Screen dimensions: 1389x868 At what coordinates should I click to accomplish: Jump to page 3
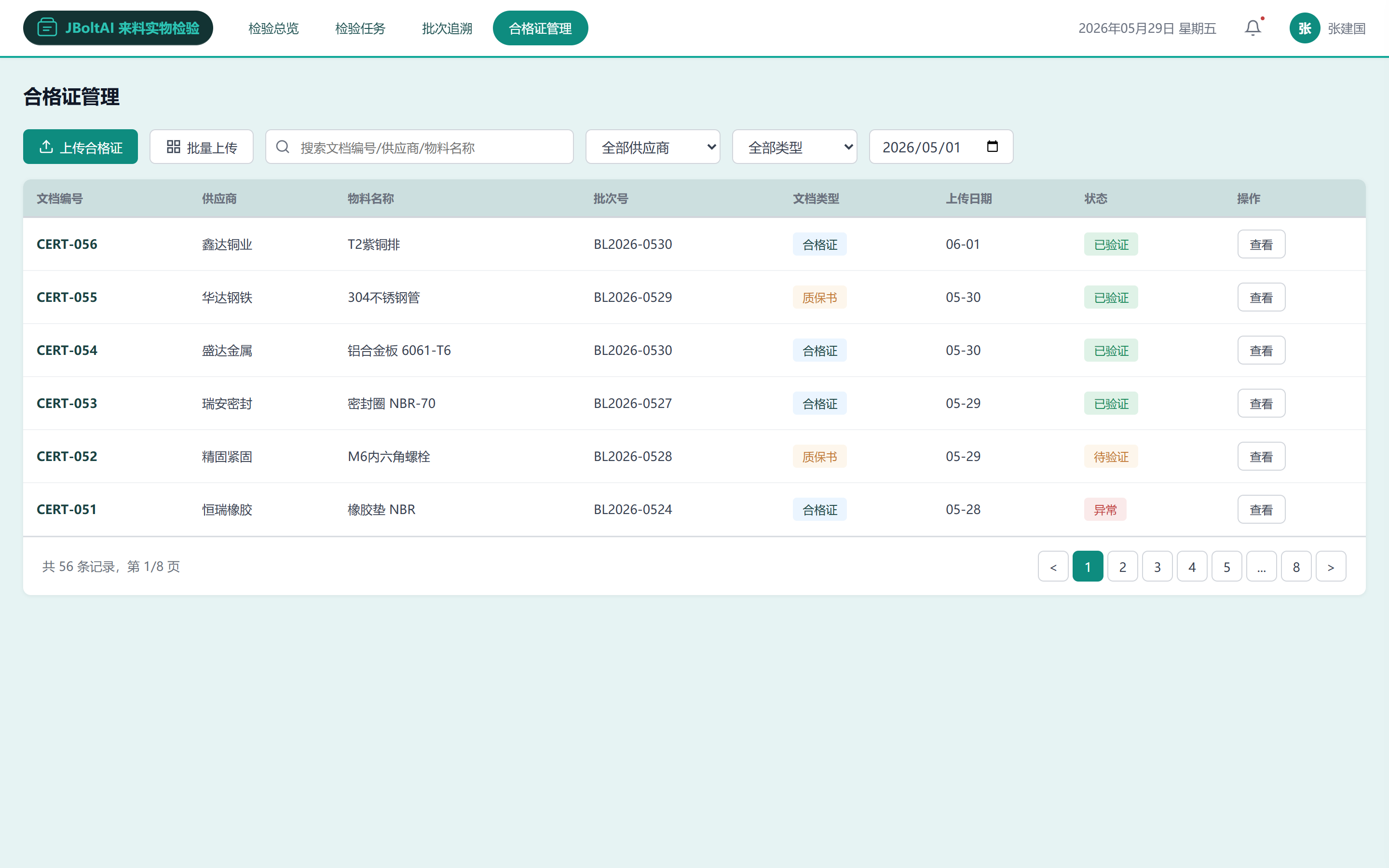(1157, 567)
